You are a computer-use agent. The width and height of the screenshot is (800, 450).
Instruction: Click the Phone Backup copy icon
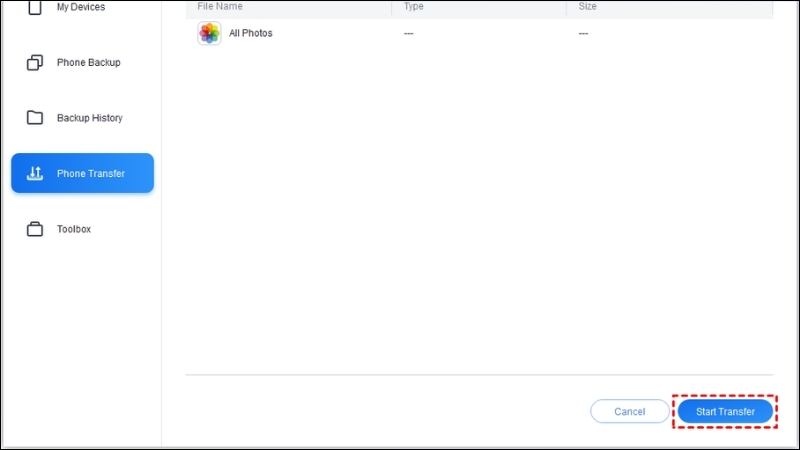[35, 62]
